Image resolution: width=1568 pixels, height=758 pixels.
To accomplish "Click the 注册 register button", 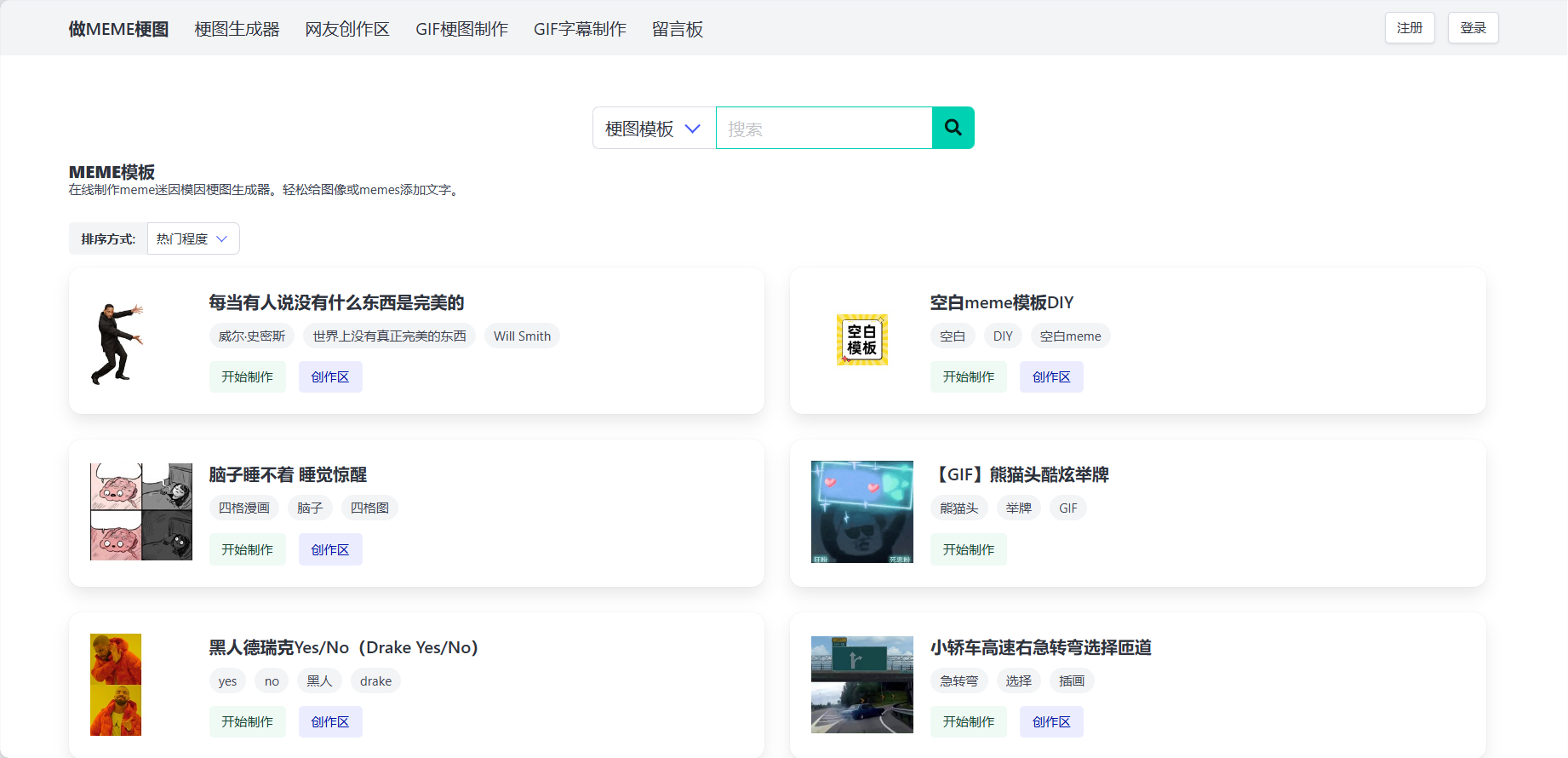I will (x=1409, y=28).
